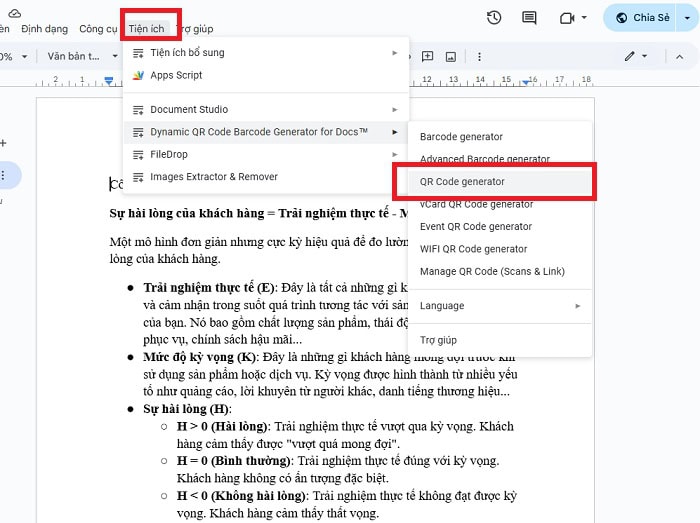
Task: Choose QR Code generator option
Action: [x=500, y=182]
